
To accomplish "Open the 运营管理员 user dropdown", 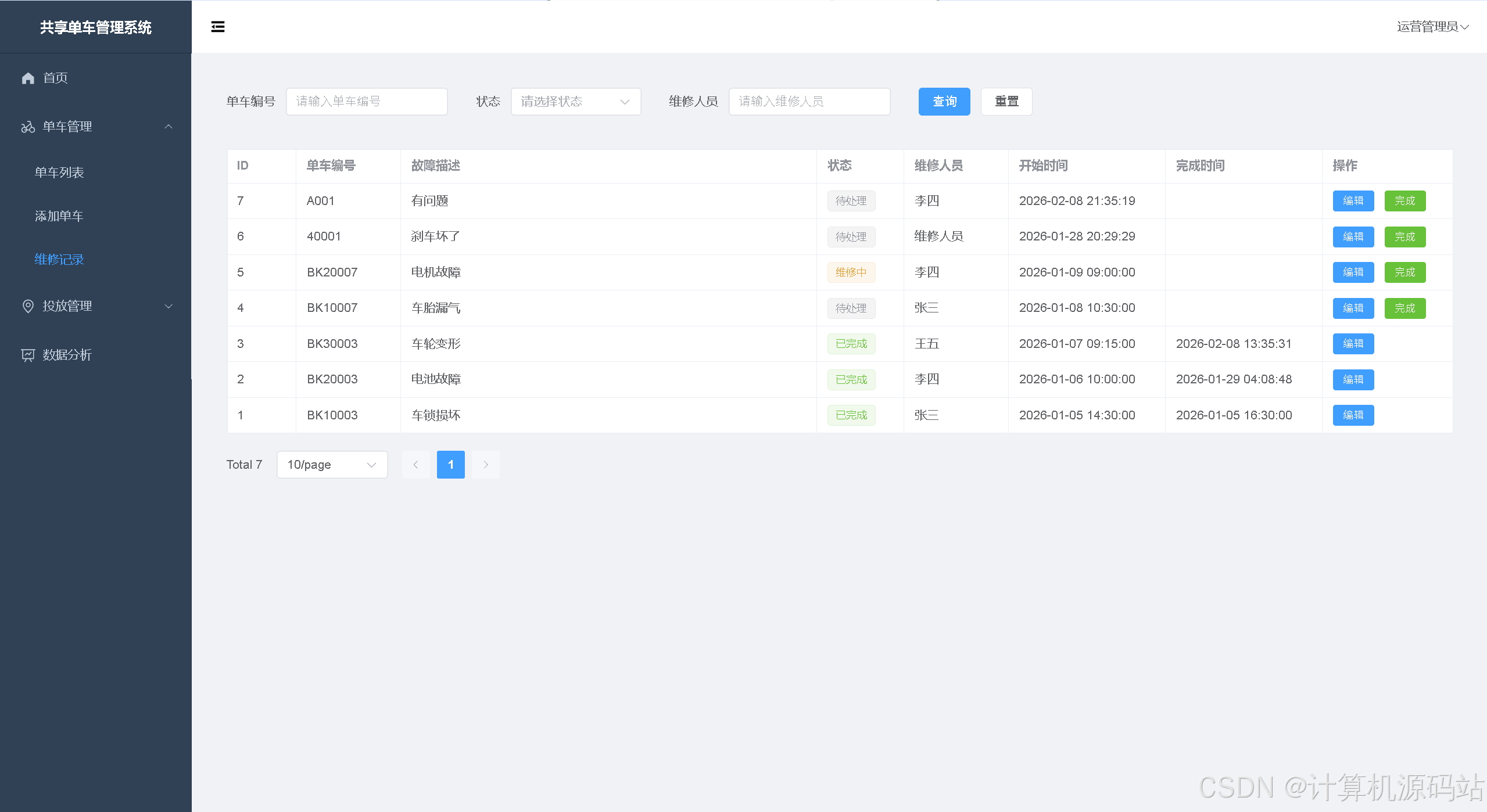I will [x=1432, y=27].
